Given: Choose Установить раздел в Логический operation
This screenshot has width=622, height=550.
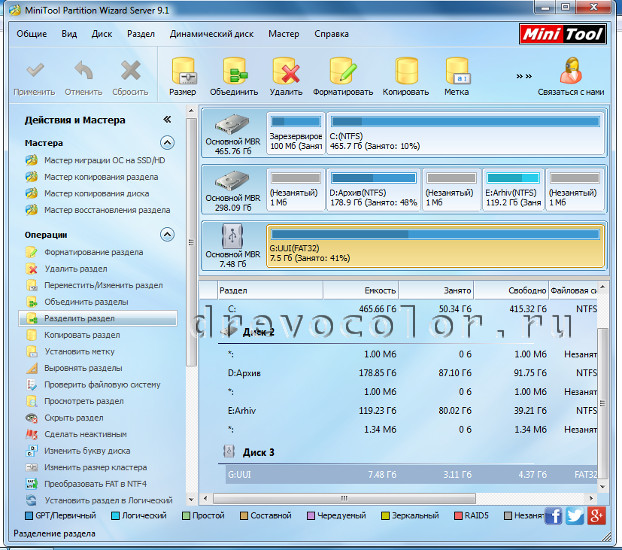Looking at the screenshot, I should (x=99, y=500).
